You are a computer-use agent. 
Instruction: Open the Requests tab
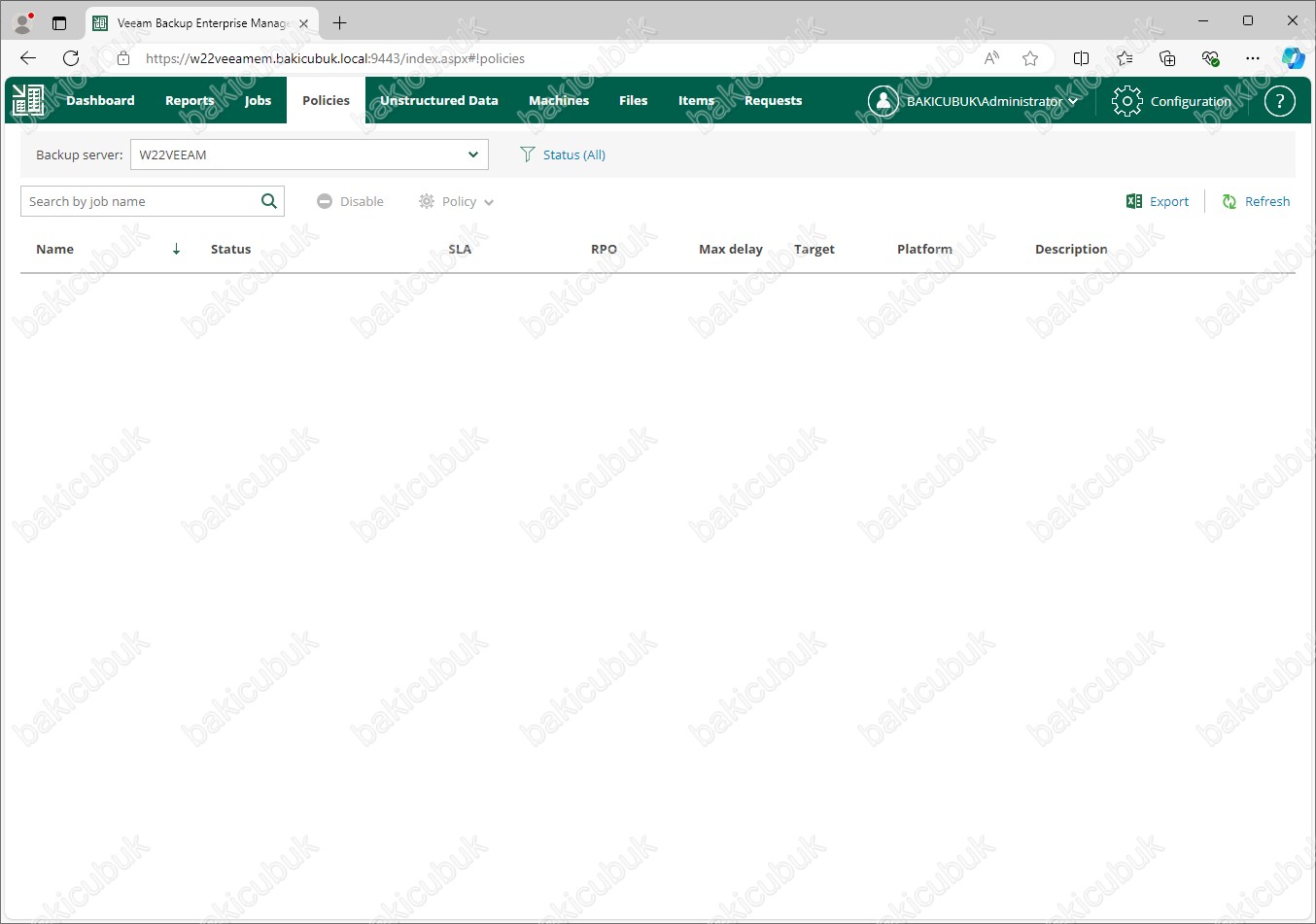coord(774,100)
